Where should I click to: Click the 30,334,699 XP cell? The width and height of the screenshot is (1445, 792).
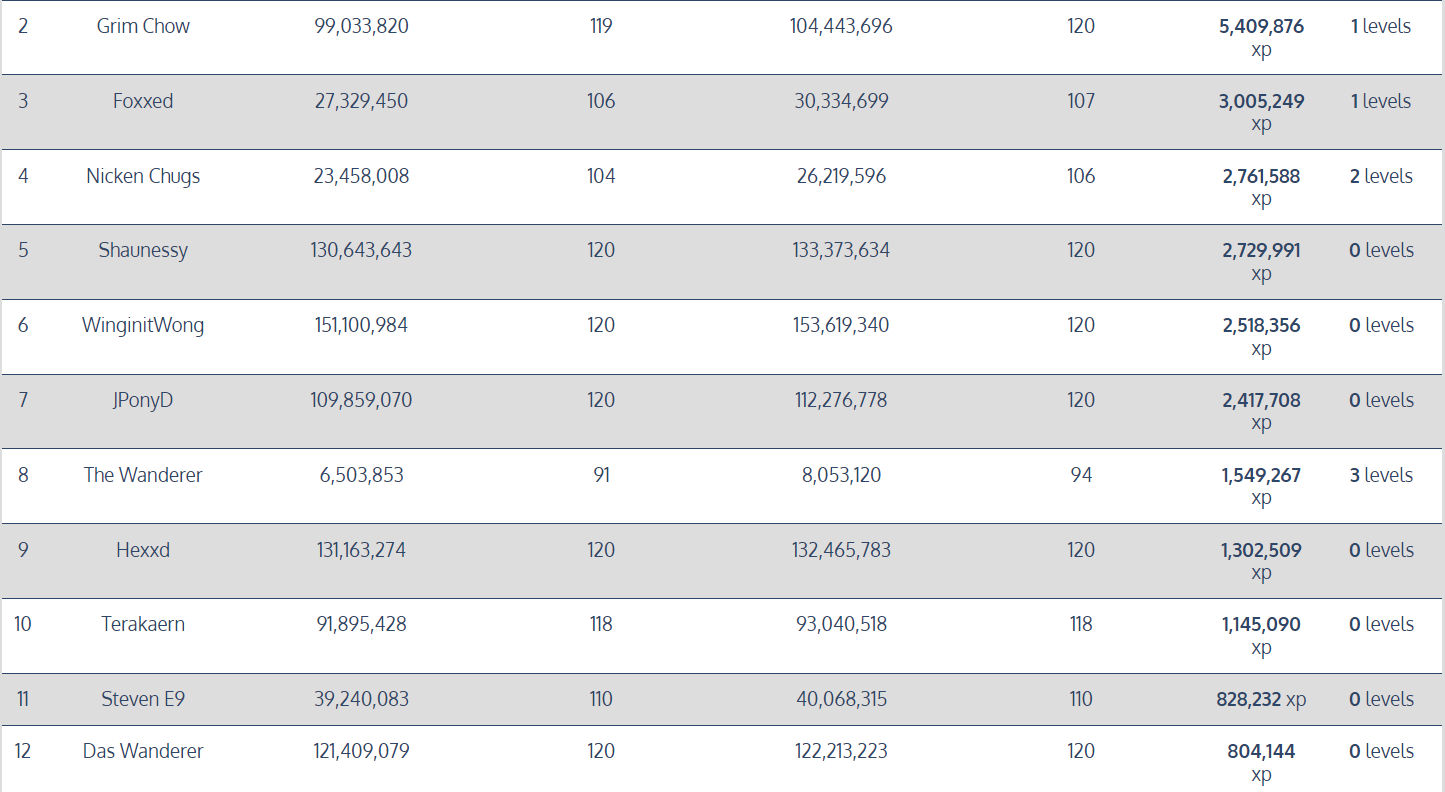tap(841, 101)
